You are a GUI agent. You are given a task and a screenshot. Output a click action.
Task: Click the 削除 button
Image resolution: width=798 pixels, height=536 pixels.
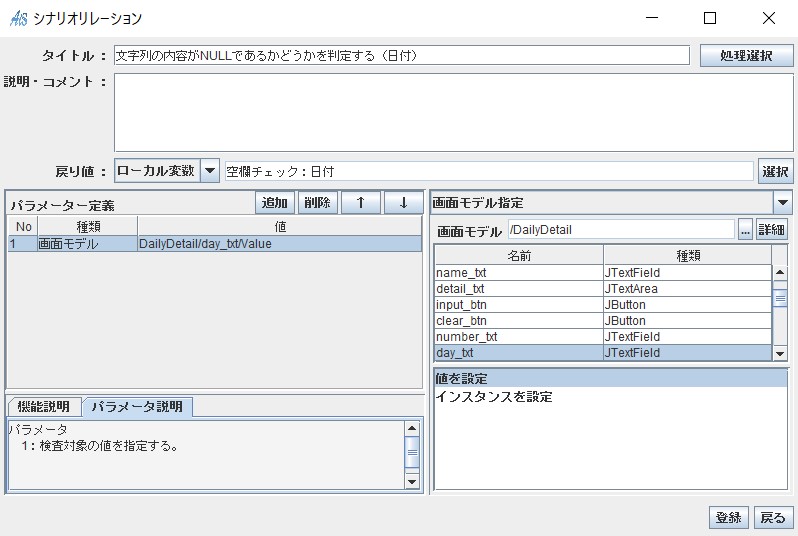click(x=317, y=203)
